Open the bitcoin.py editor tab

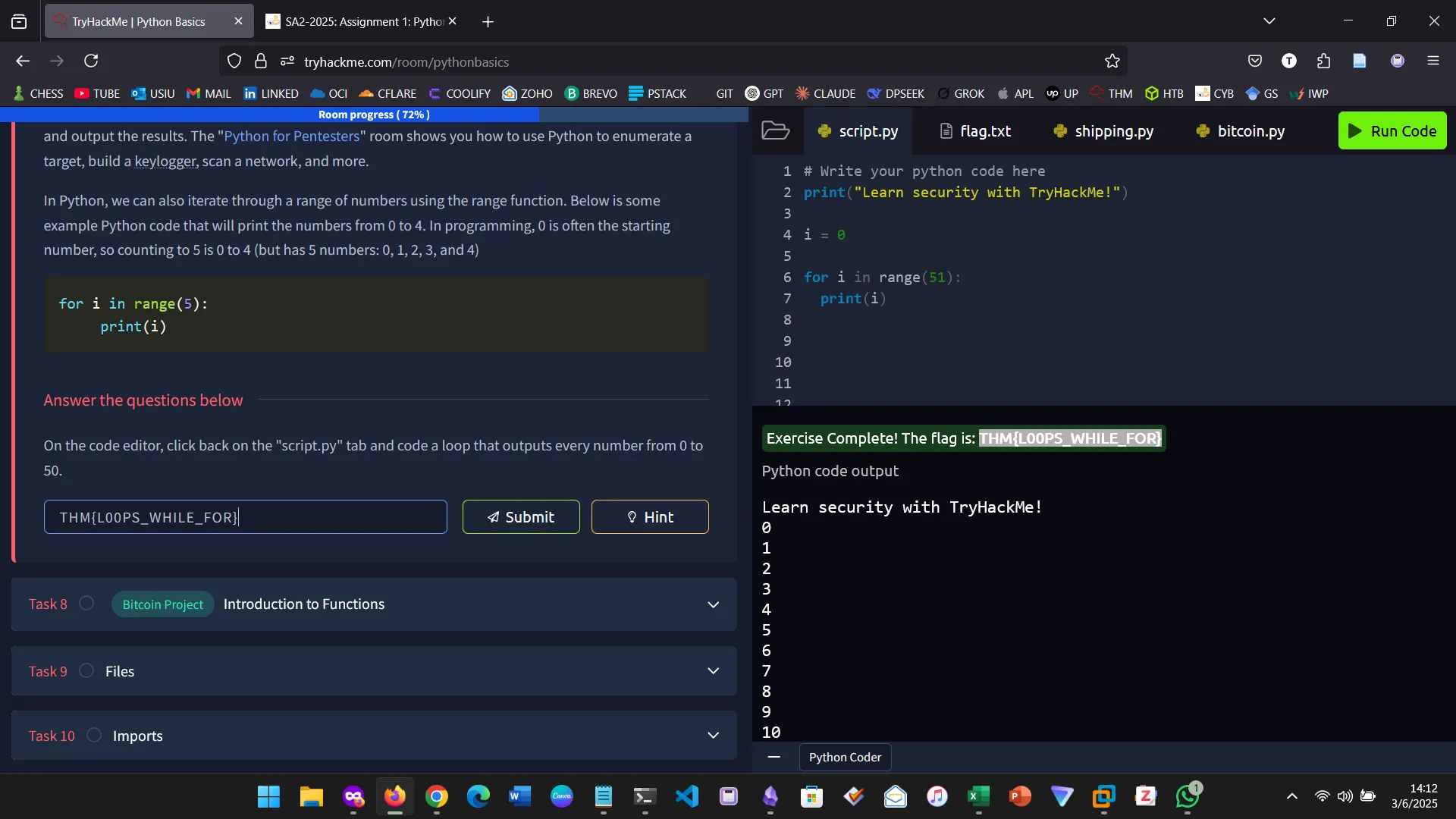[x=1240, y=131]
